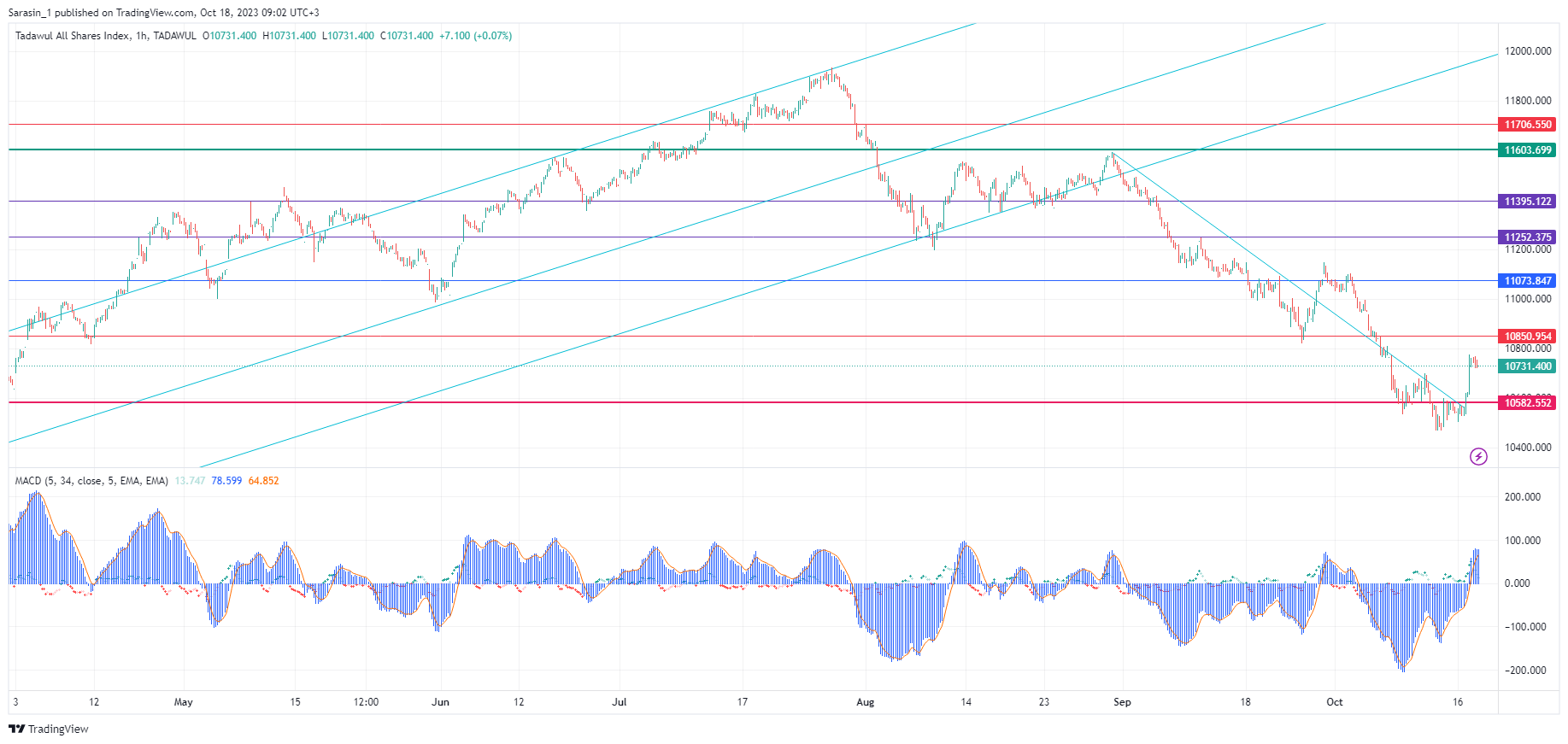
Task: Click the Oct label on the time axis
Action: [x=1334, y=702]
